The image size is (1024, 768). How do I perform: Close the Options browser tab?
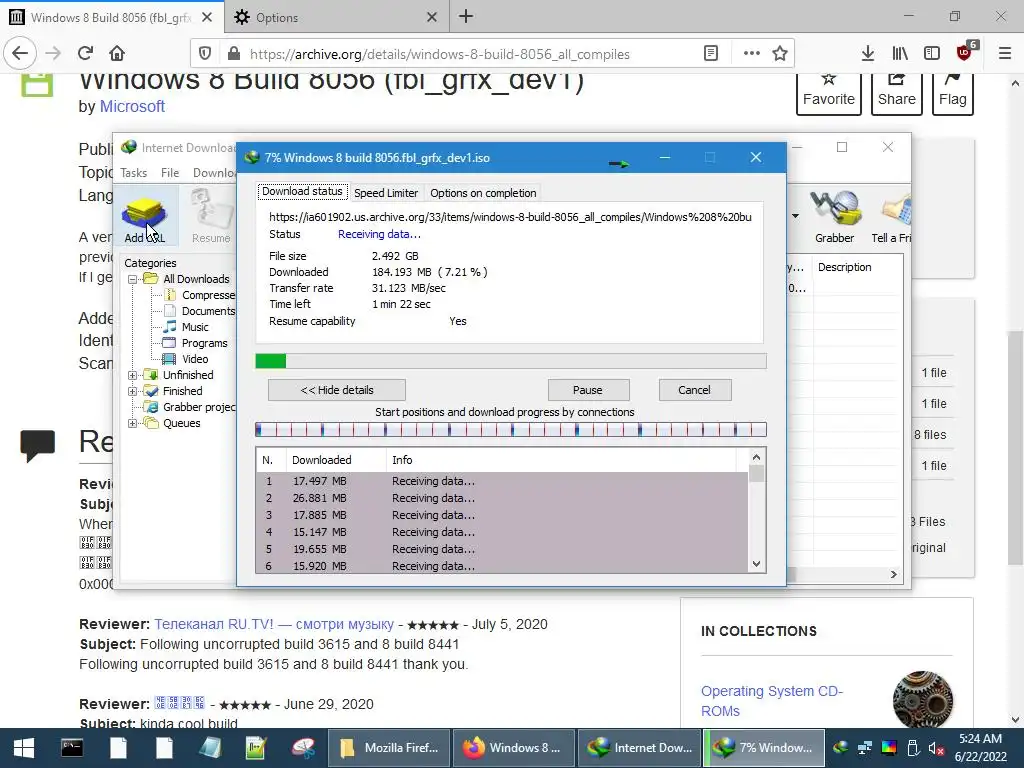pyautogui.click(x=432, y=18)
